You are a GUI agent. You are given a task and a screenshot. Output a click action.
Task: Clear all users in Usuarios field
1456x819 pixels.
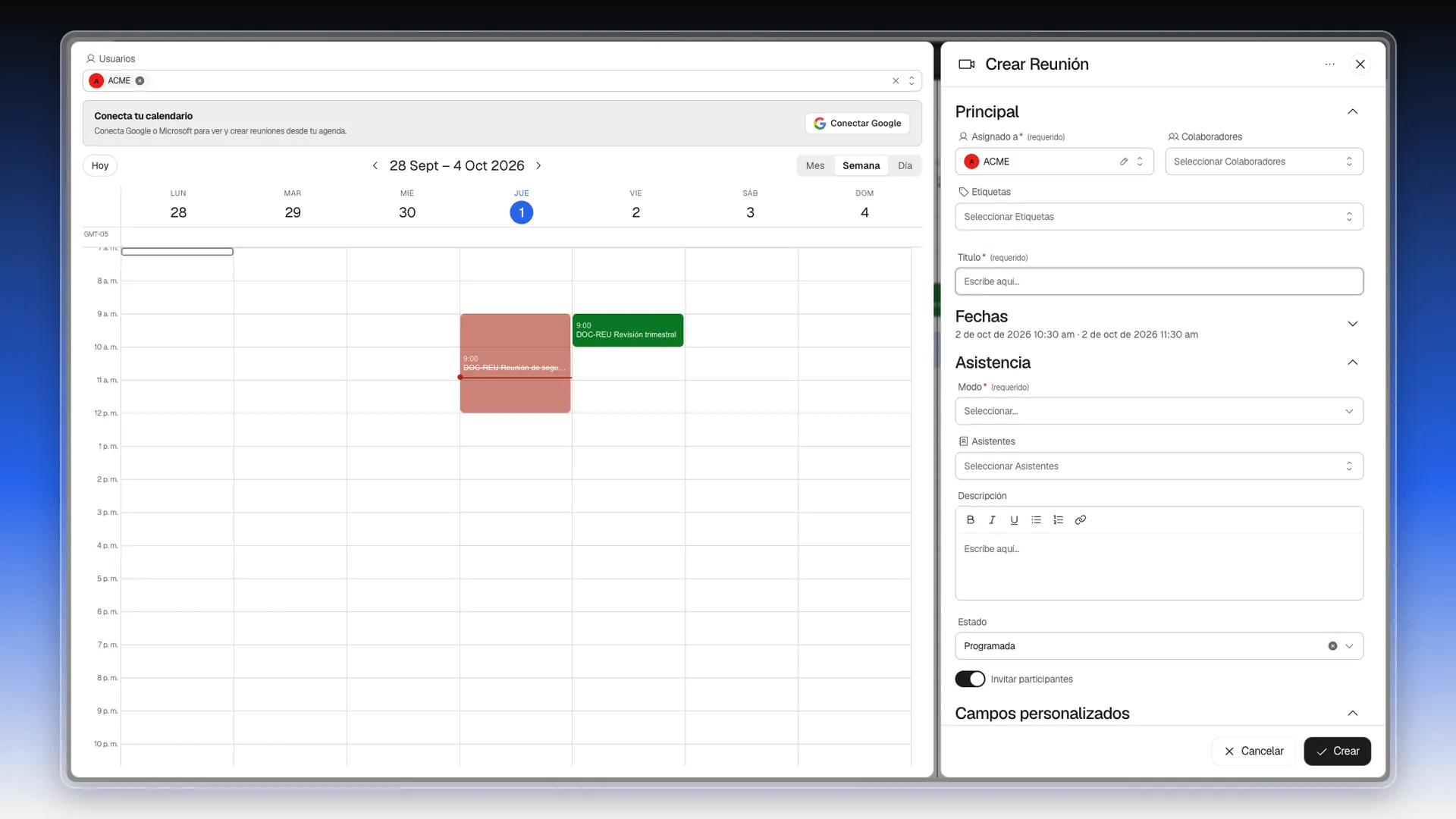pyautogui.click(x=896, y=80)
